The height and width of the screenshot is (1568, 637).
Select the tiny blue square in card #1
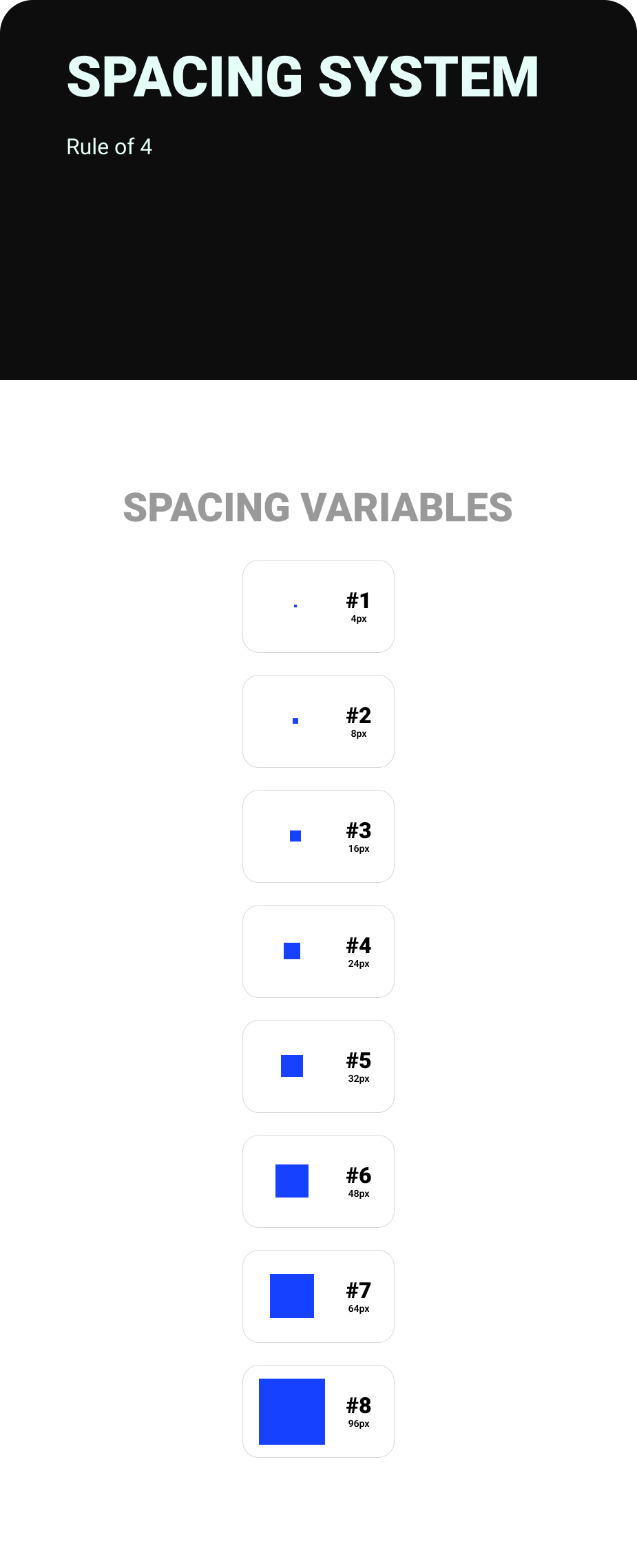point(295,606)
